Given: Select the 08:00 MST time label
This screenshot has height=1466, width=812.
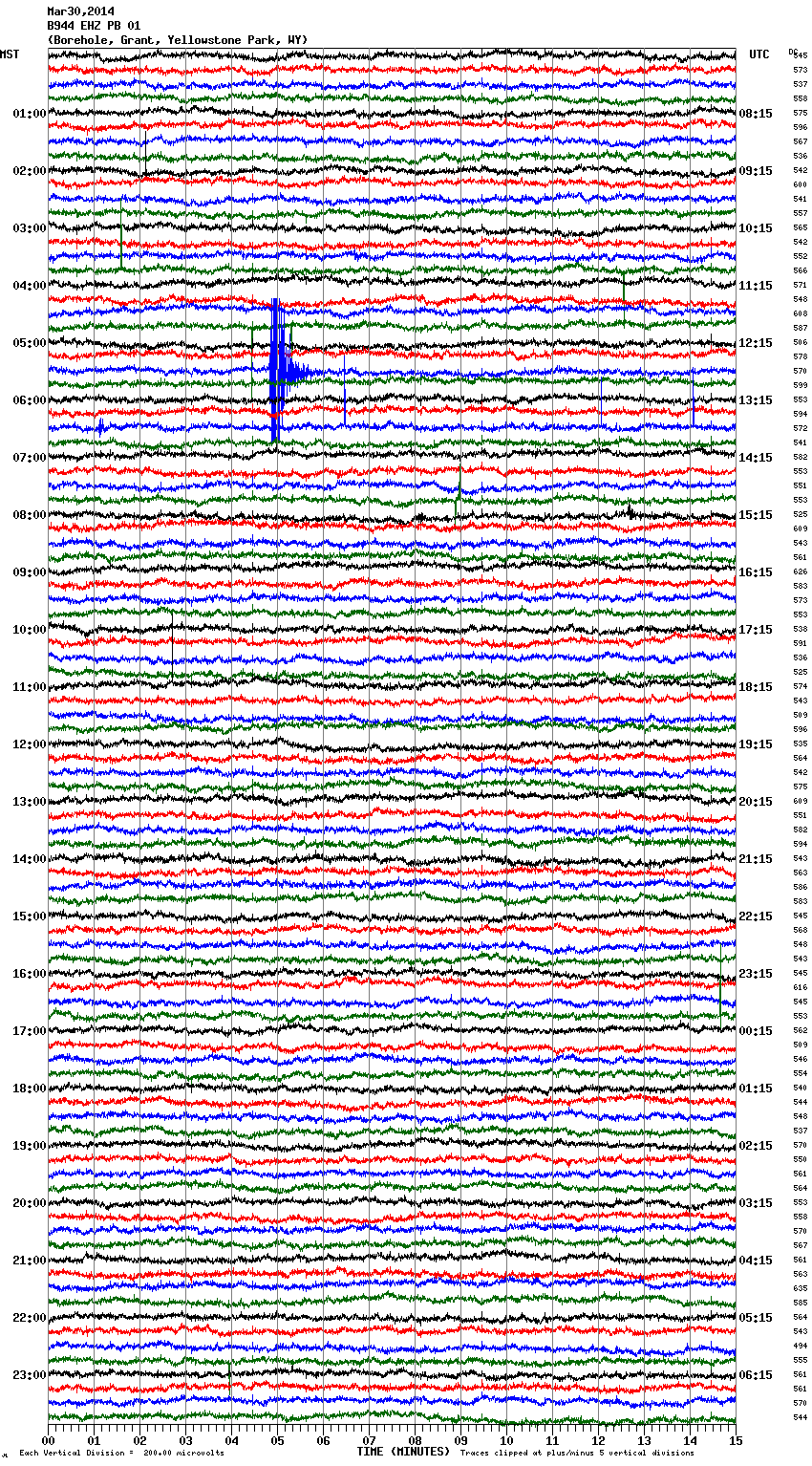Looking at the screenshot, I should 30,515.
